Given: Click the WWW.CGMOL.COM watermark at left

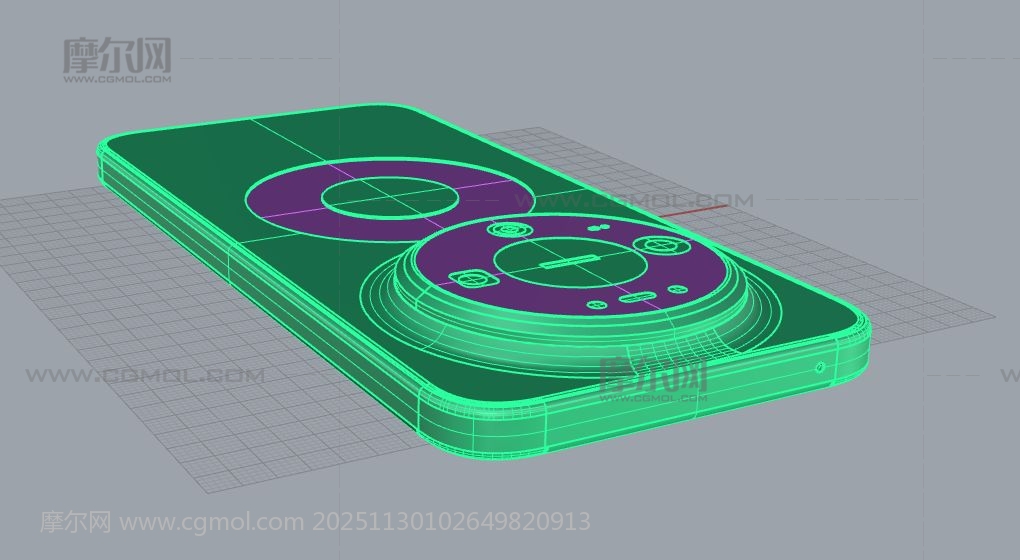Looking at the screenshot, I should tap(145, 376).
